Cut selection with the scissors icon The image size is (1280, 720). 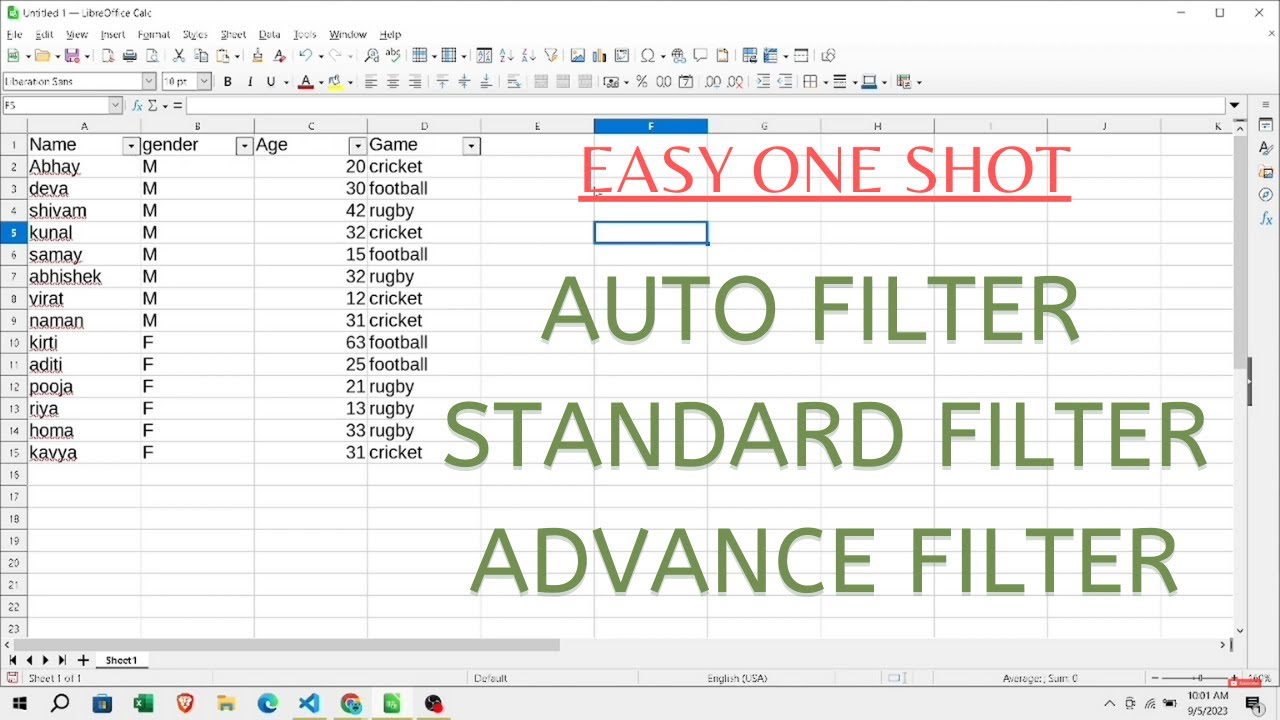[x=178, y=56]
